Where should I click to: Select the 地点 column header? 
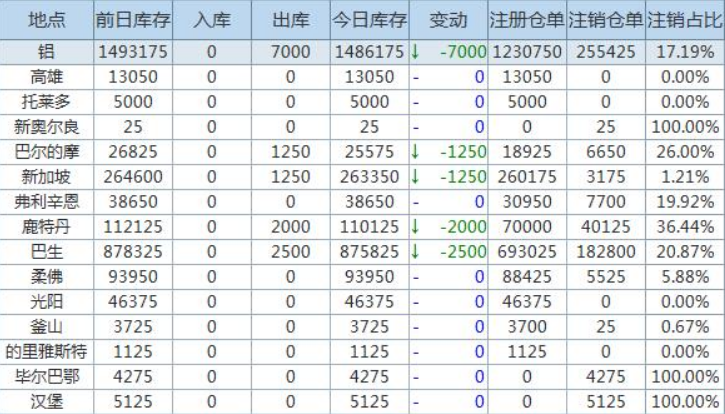tap(46, 20)
